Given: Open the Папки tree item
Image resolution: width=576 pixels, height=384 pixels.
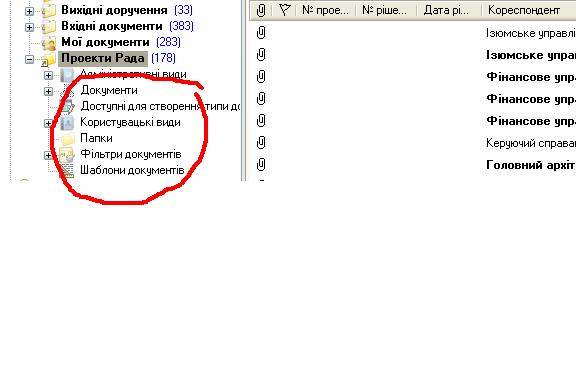Looking at the screenshot, I should 96,138.
